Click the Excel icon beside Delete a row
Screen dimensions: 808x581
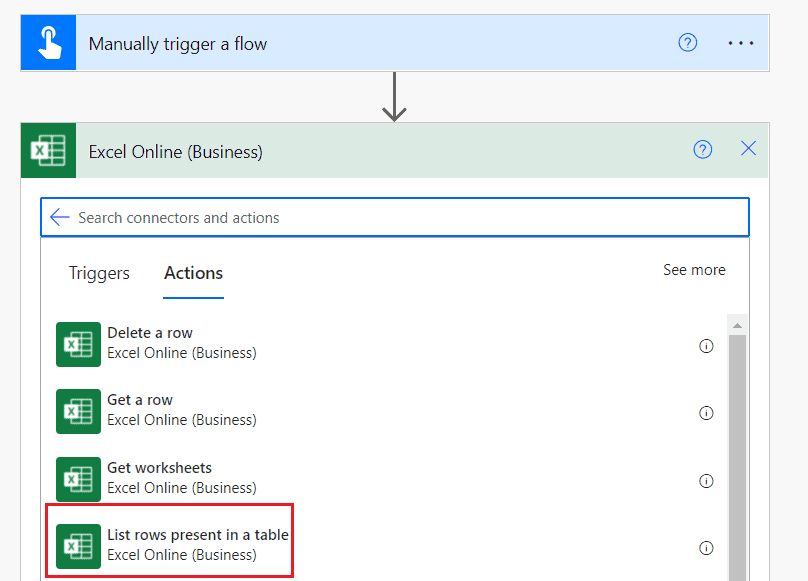pyautogui.click(x=78, y=343)
